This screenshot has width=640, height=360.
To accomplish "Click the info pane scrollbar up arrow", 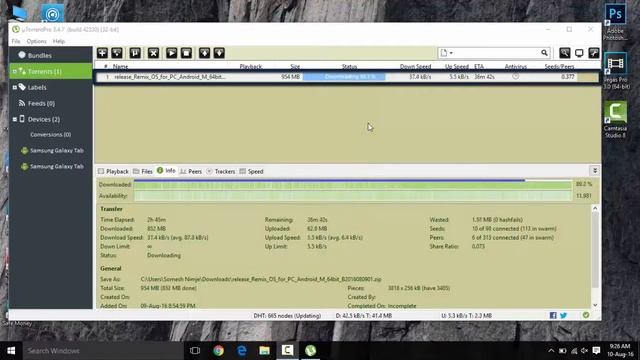I will pos(595,208).
